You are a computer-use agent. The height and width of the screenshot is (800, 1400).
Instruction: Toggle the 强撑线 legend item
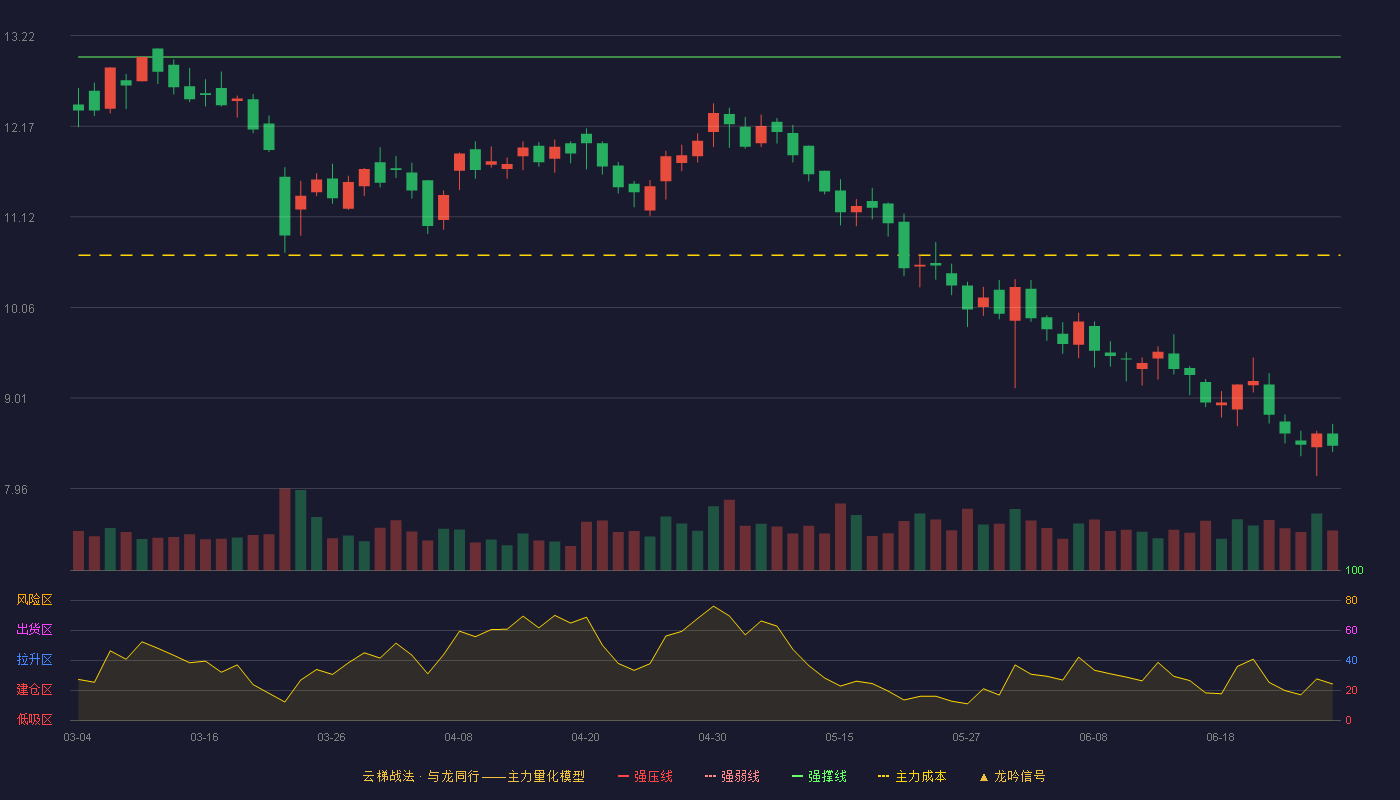click(819, 776)
